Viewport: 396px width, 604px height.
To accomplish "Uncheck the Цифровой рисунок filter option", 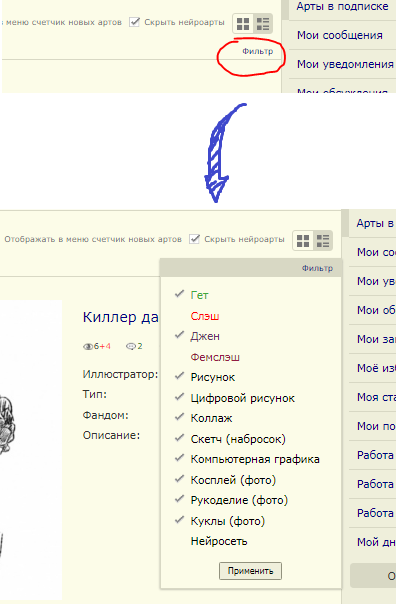I will point(242,398).
